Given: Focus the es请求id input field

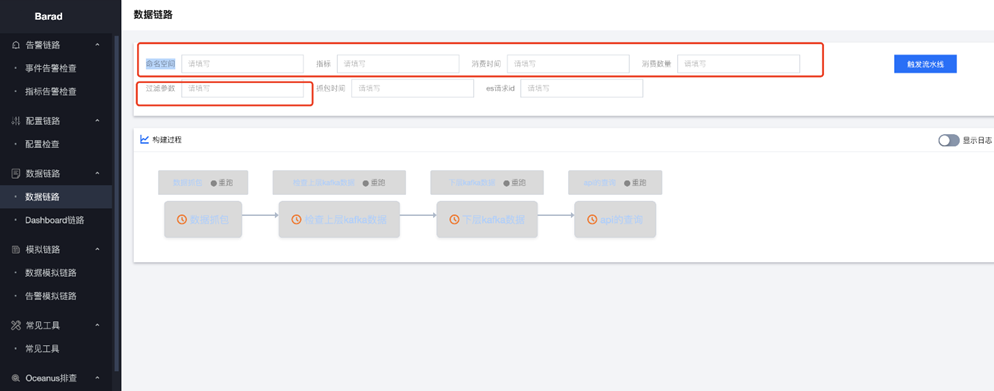Looking at the screenshot, I should (x=581, y=89).
